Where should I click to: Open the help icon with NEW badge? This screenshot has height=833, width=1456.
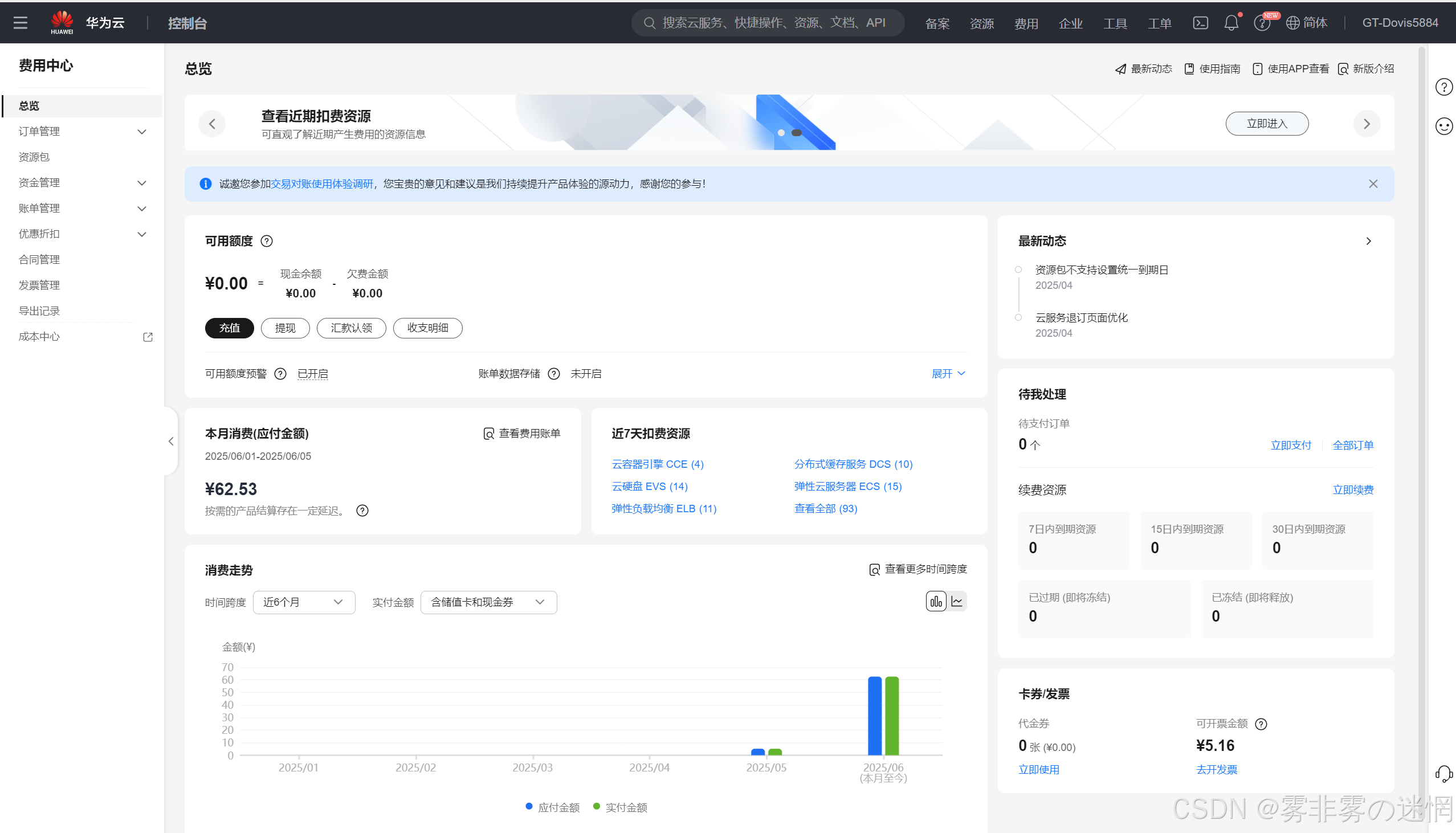(1262, 23)
